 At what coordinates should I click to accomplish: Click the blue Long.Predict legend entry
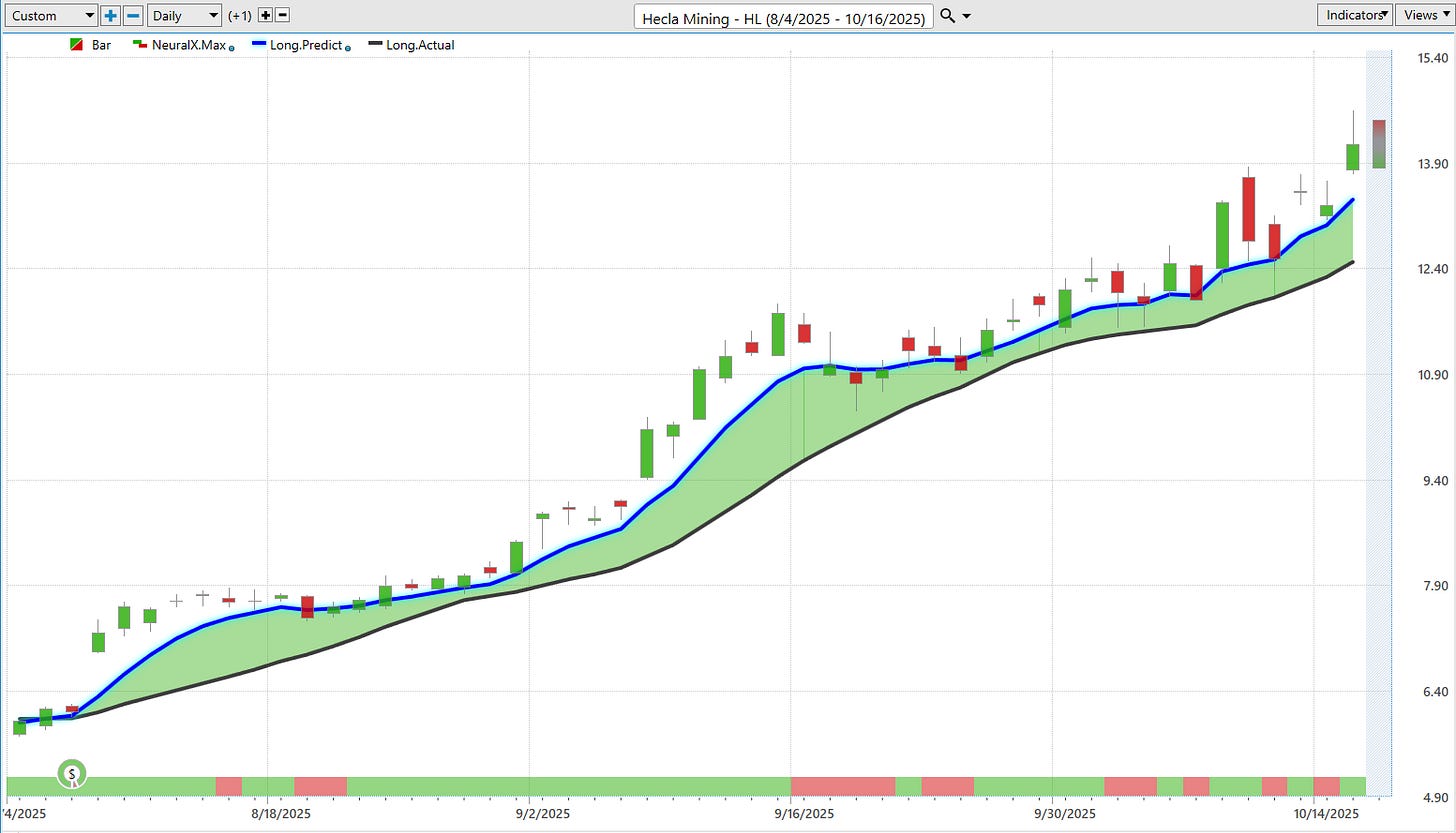299,45
